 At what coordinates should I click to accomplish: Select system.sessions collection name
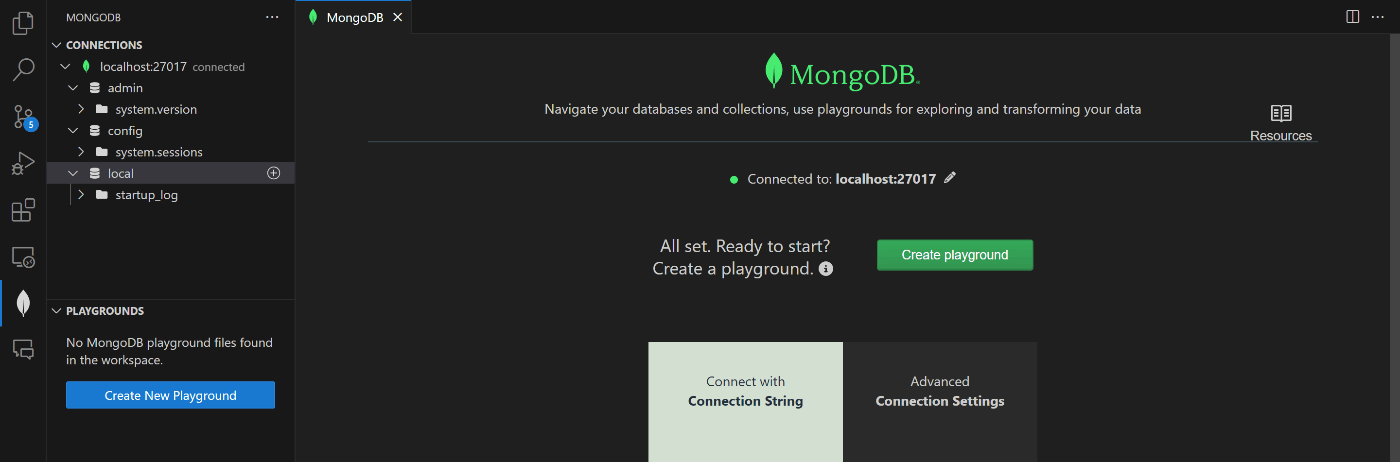(x=159, y=152)
